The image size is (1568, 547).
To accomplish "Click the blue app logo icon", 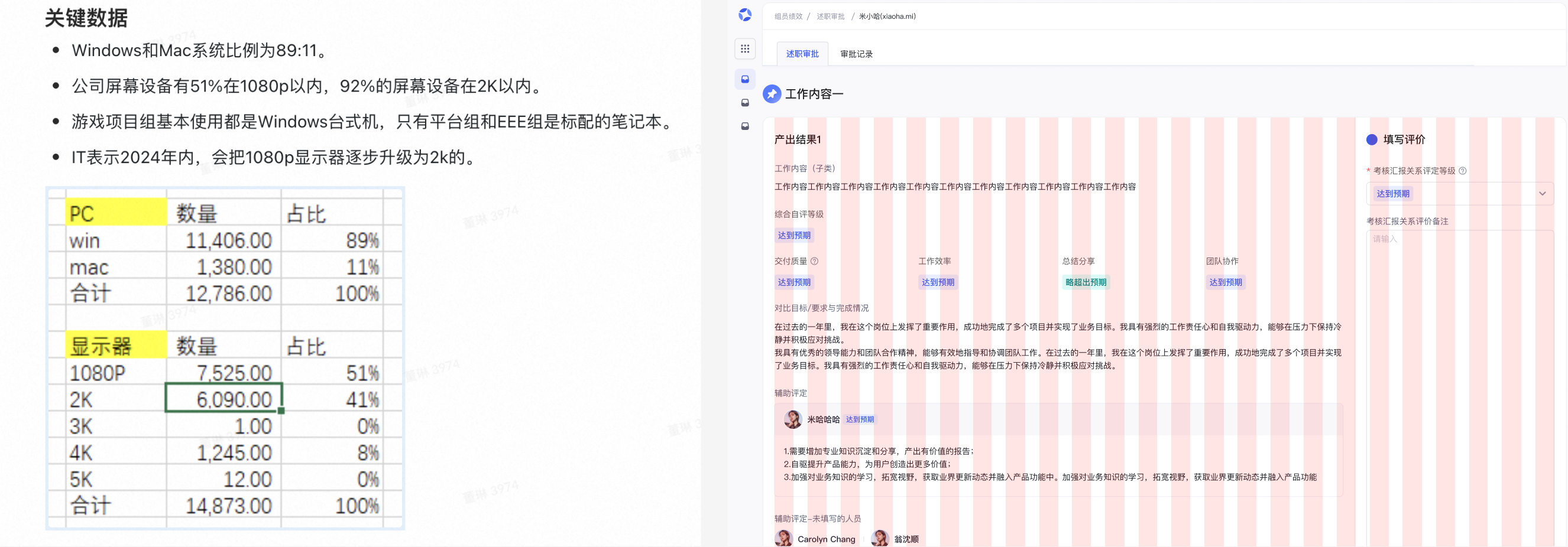I will tap(744, 15).
